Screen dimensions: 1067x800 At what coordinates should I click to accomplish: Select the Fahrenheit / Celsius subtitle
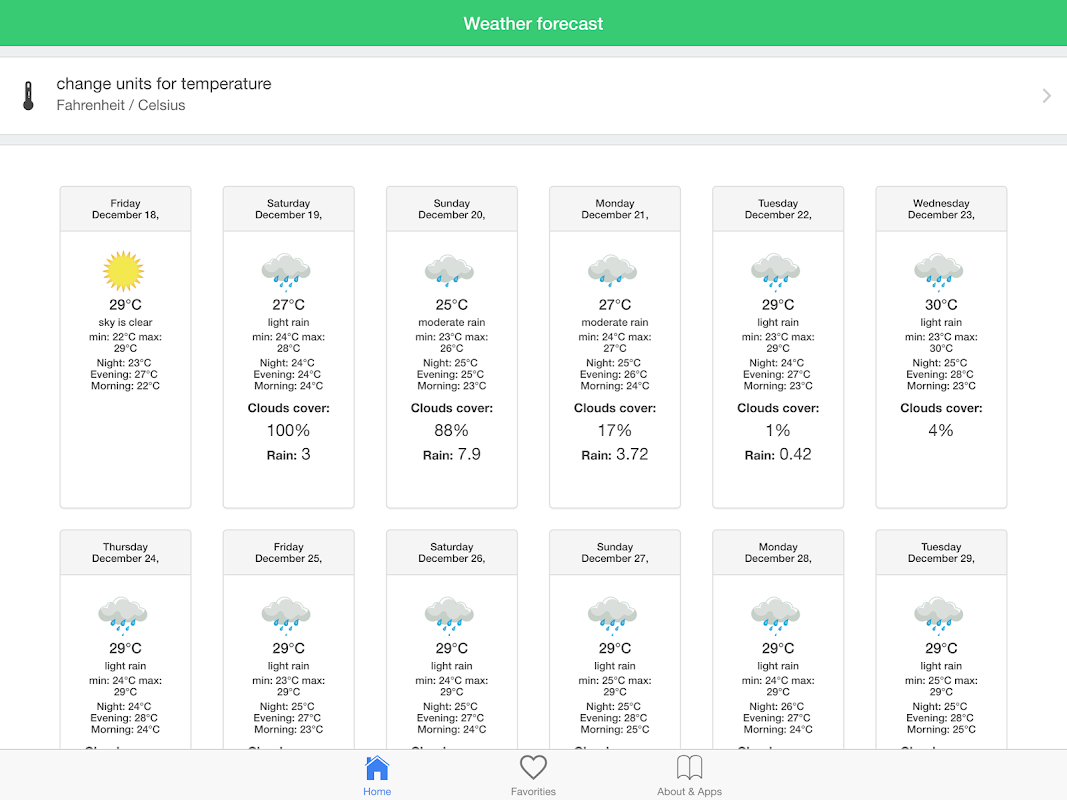coord(120,105)
